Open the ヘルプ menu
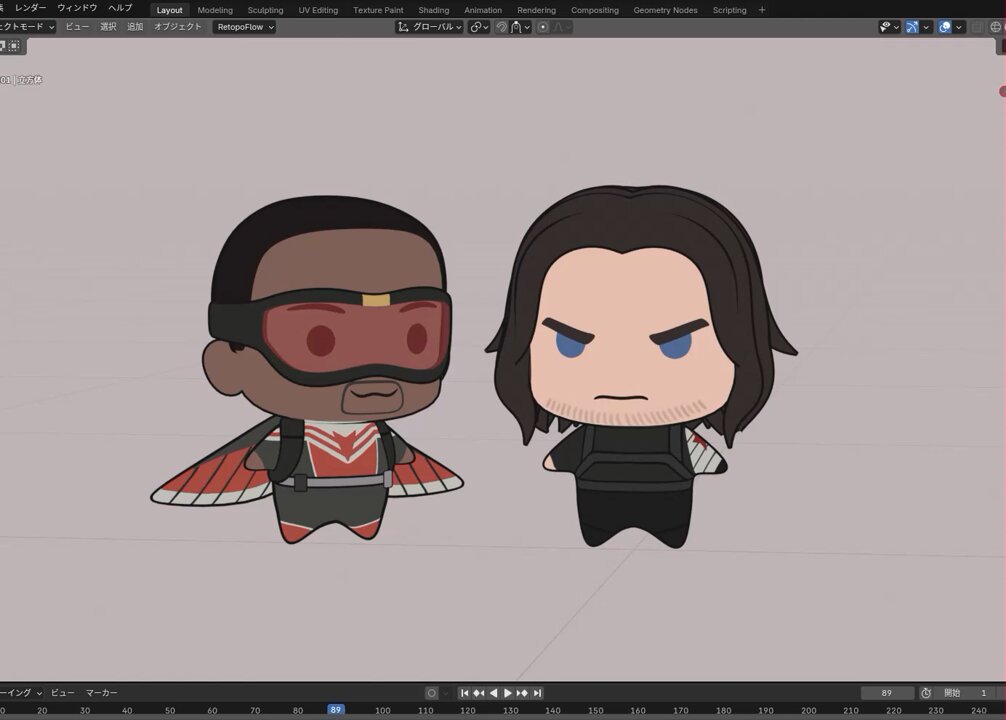The width and height of the screenshot is (1006, 720). pos(120,8)
